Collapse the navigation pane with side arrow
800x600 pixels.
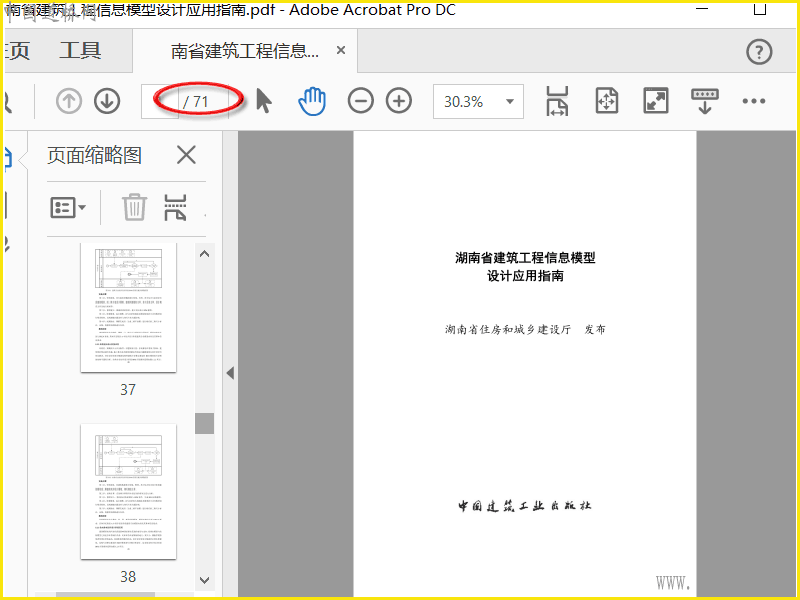(230, 373)
